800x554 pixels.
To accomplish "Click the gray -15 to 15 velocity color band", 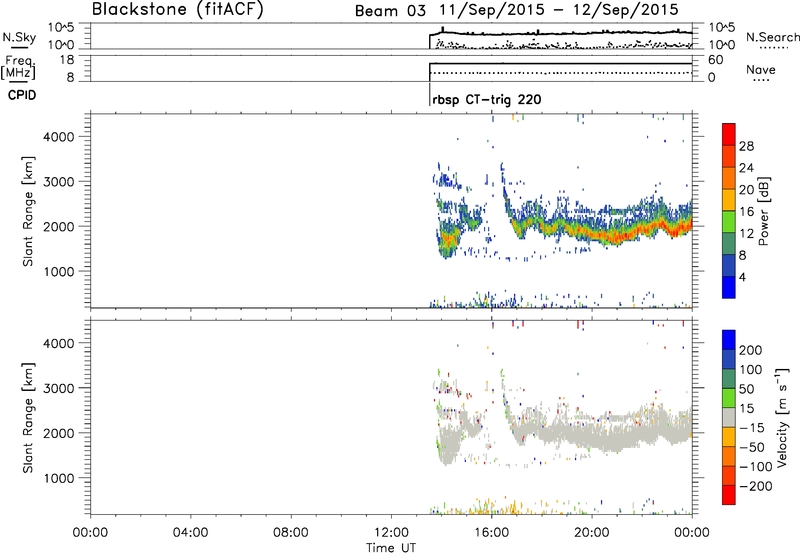I will (729, 417).
